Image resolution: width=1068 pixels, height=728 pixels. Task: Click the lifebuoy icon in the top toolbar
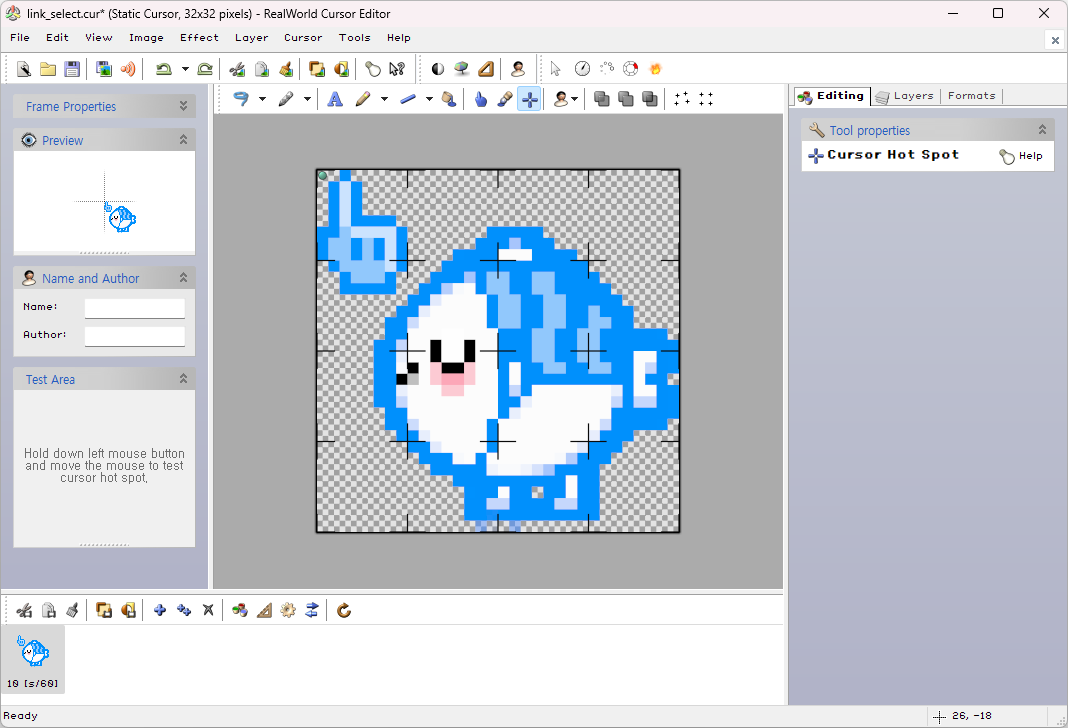tap(631, 69)
